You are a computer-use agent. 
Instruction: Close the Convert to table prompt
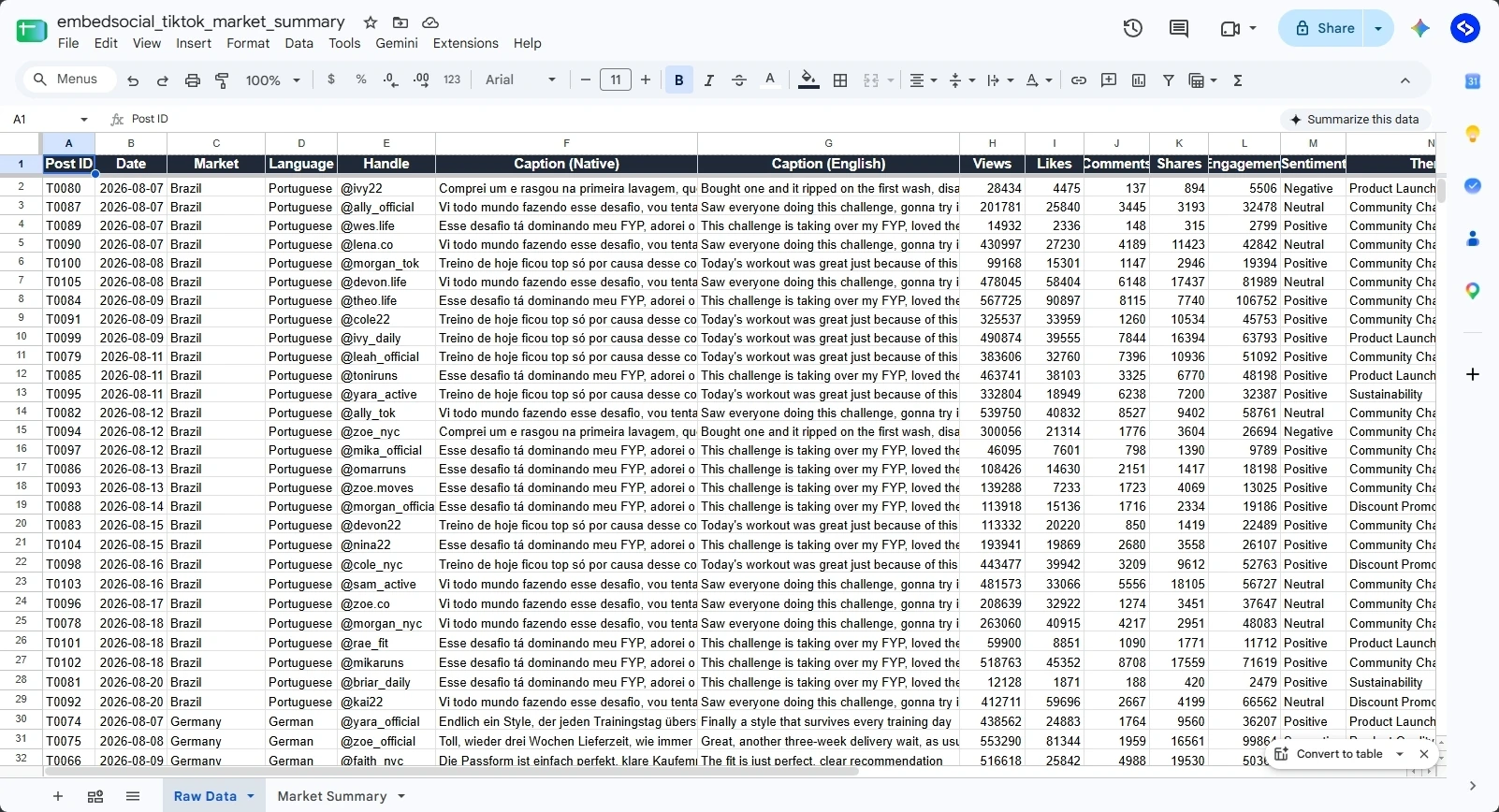coord(1424,754)
